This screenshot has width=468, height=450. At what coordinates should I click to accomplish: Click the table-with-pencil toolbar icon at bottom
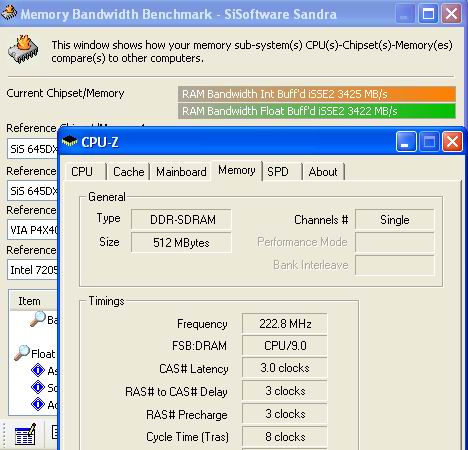[25, 434]
